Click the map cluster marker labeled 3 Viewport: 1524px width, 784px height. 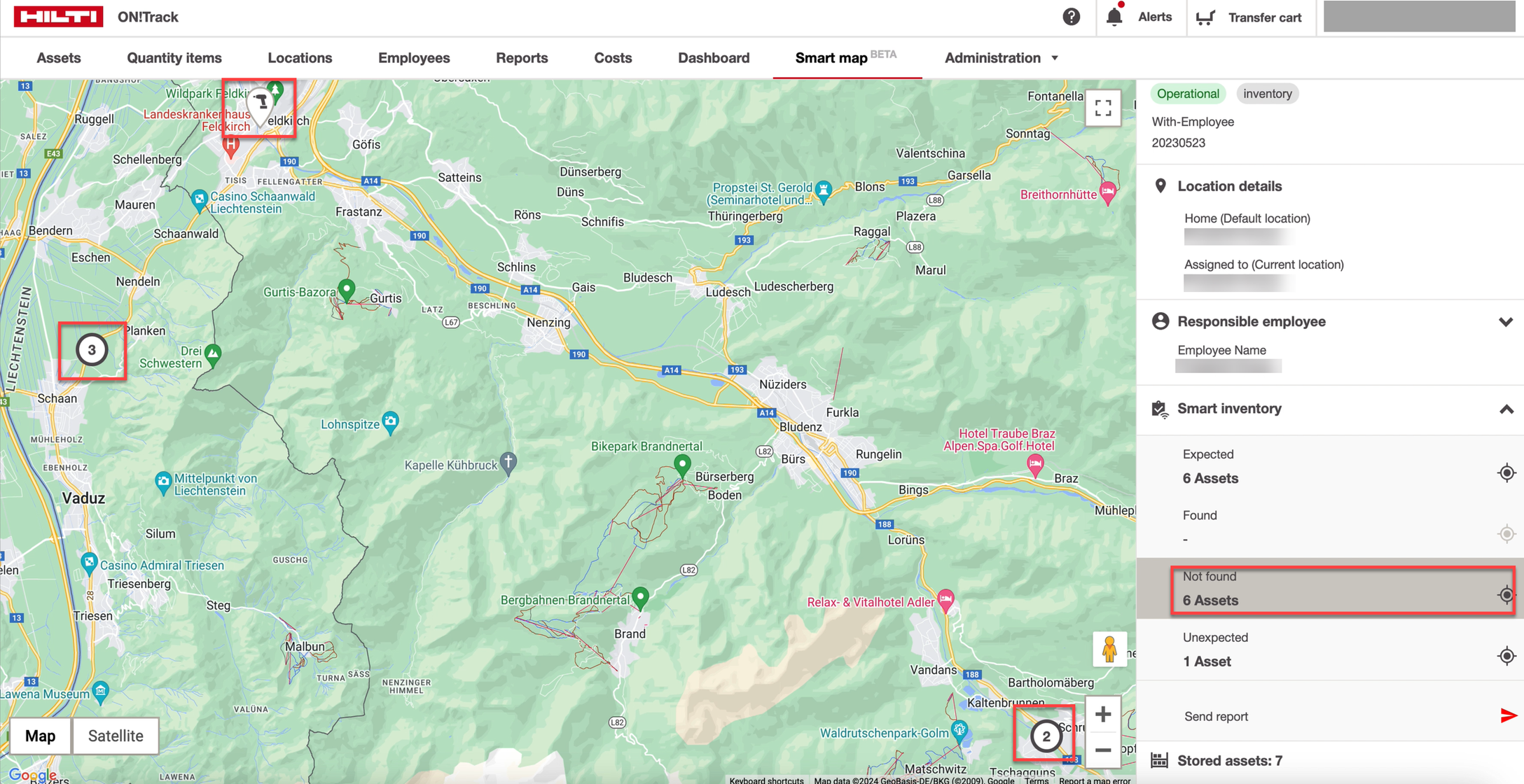[x=91, y=350]
